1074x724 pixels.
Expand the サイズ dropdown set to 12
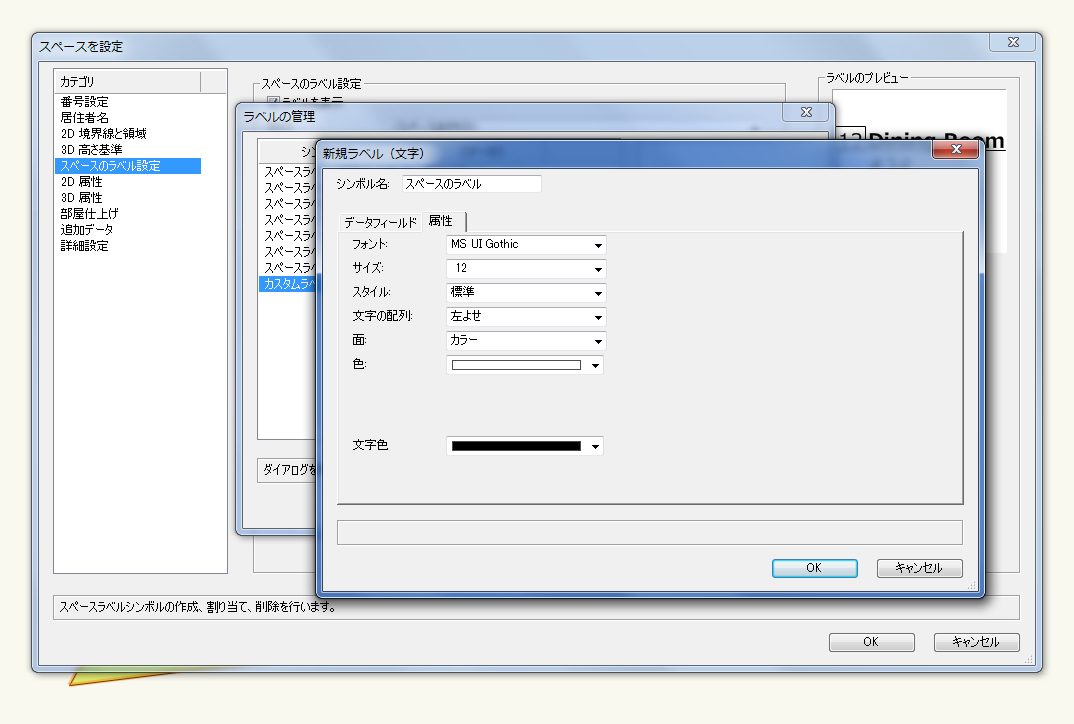click(x=526, y=269)
